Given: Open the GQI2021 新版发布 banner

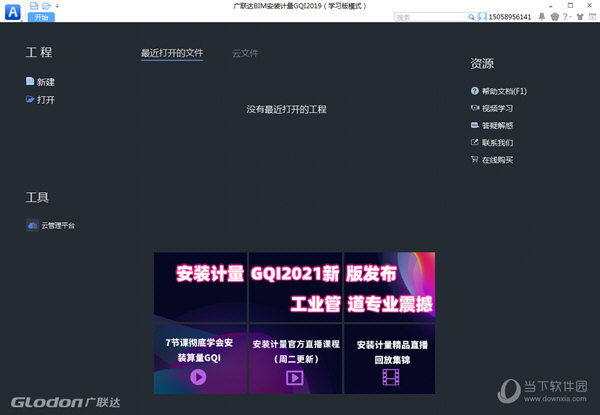Looking at the screenshot, I should [x=294, y=287].
